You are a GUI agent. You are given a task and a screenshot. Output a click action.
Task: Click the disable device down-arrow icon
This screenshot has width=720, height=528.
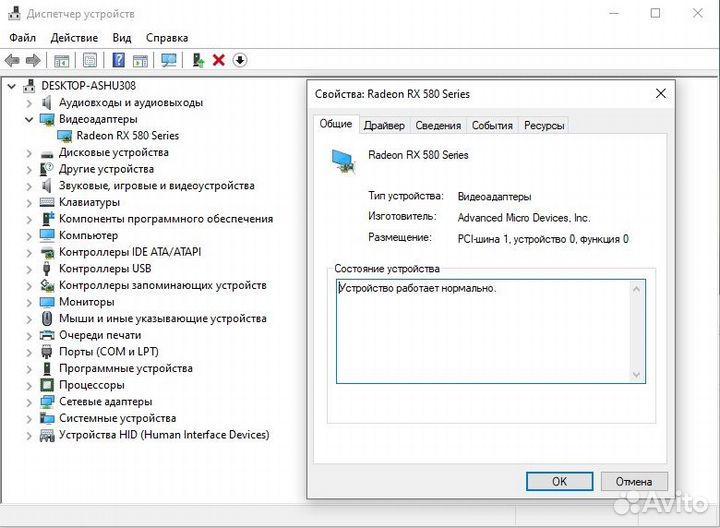(240, 60)
